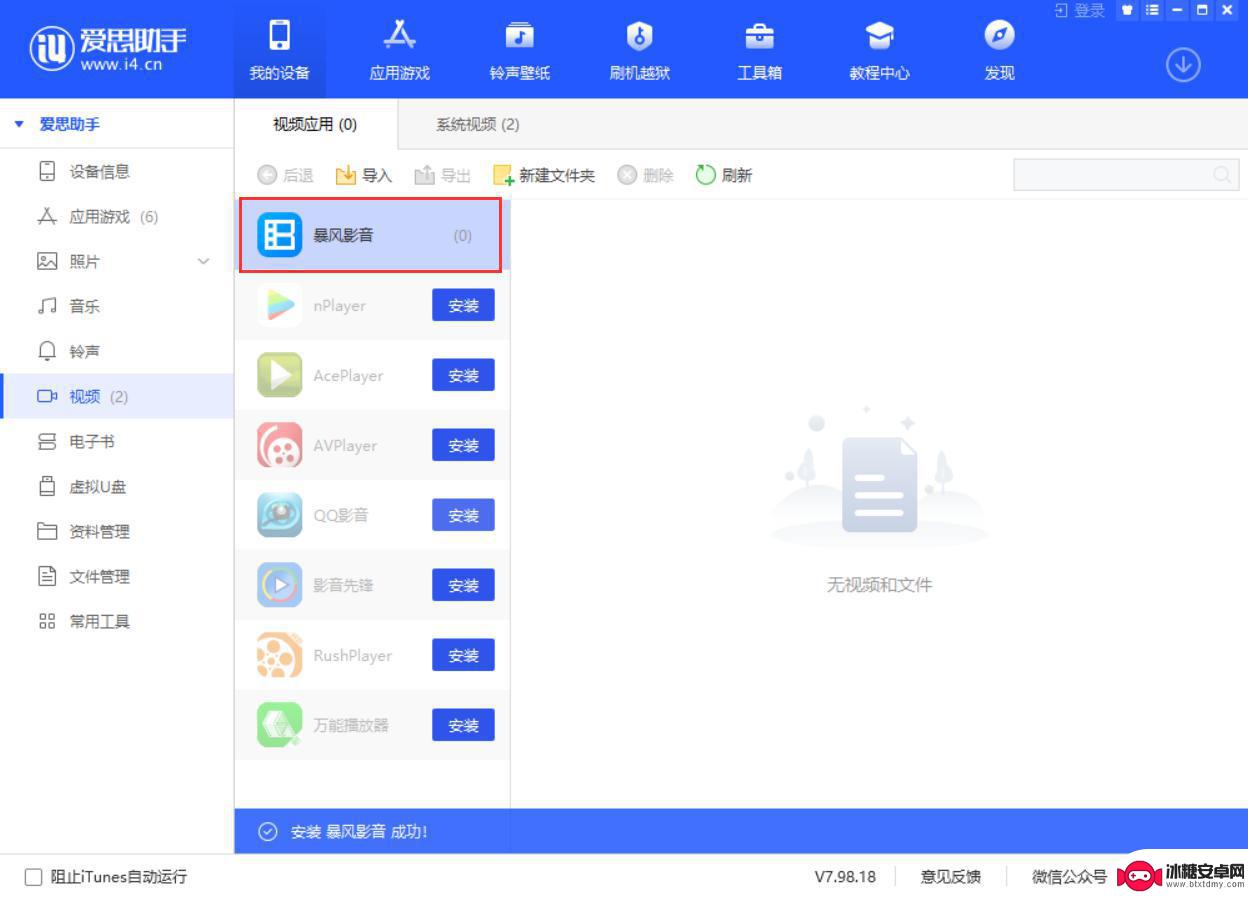Select 设备信息 in the sidebar
This screenshot has width=1248, height=897.
pyautogui.click(x=117, y=171)
